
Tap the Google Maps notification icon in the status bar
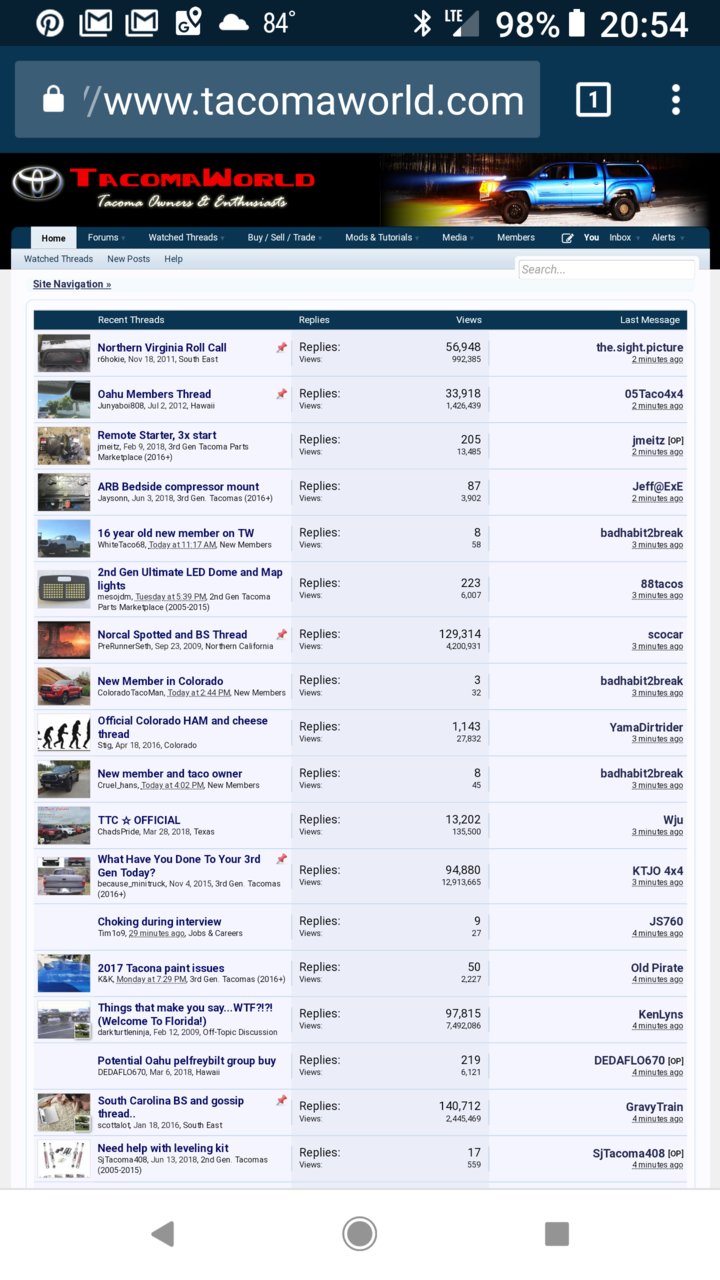[188, 22]
